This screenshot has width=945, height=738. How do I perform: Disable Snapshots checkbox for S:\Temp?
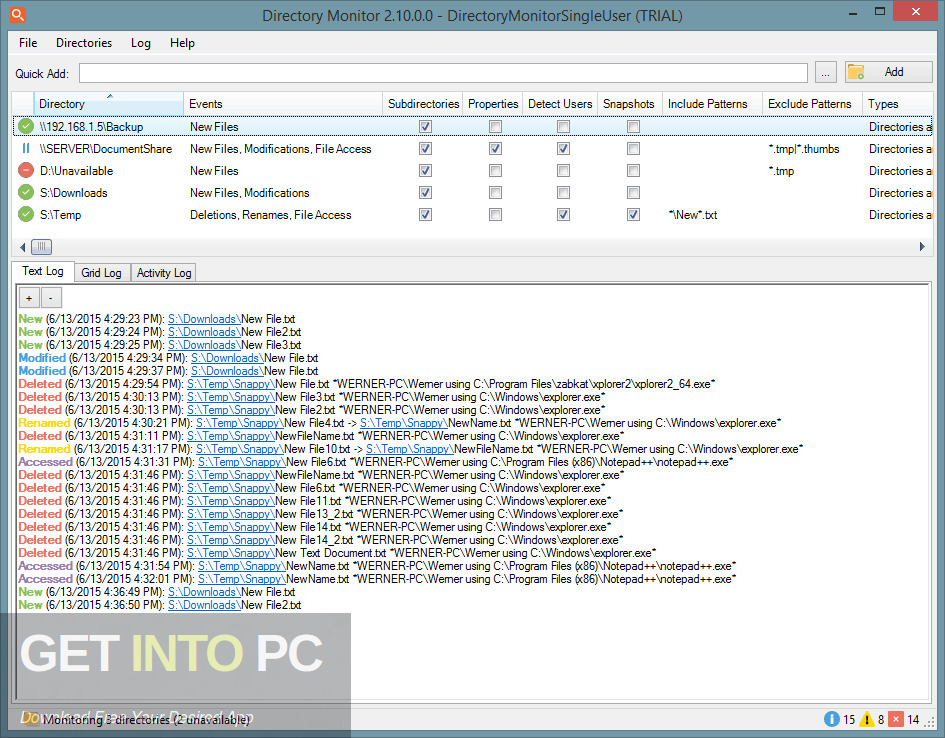tap(633, 214)
